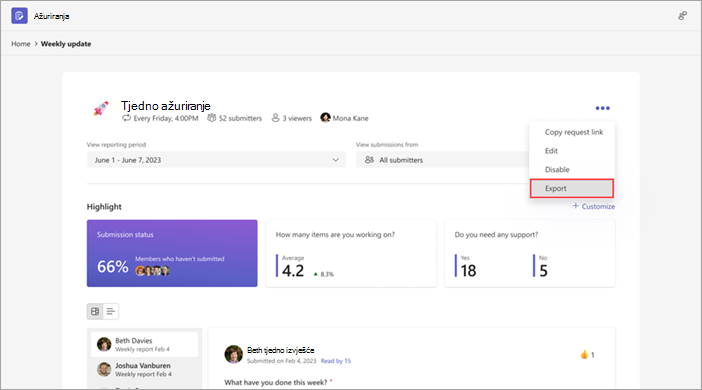Click the Customize link

(x=594, y=206)
